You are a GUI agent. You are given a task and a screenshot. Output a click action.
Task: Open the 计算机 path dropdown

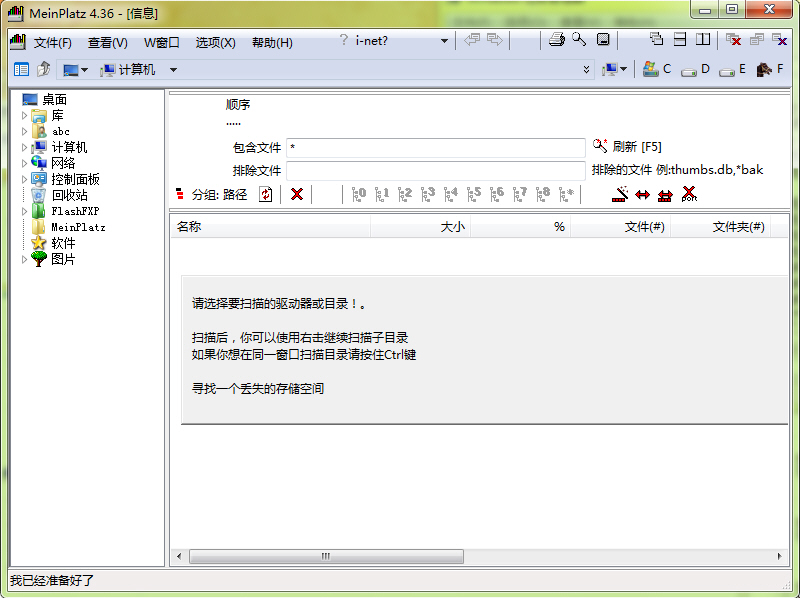click(x=173, y=70)
